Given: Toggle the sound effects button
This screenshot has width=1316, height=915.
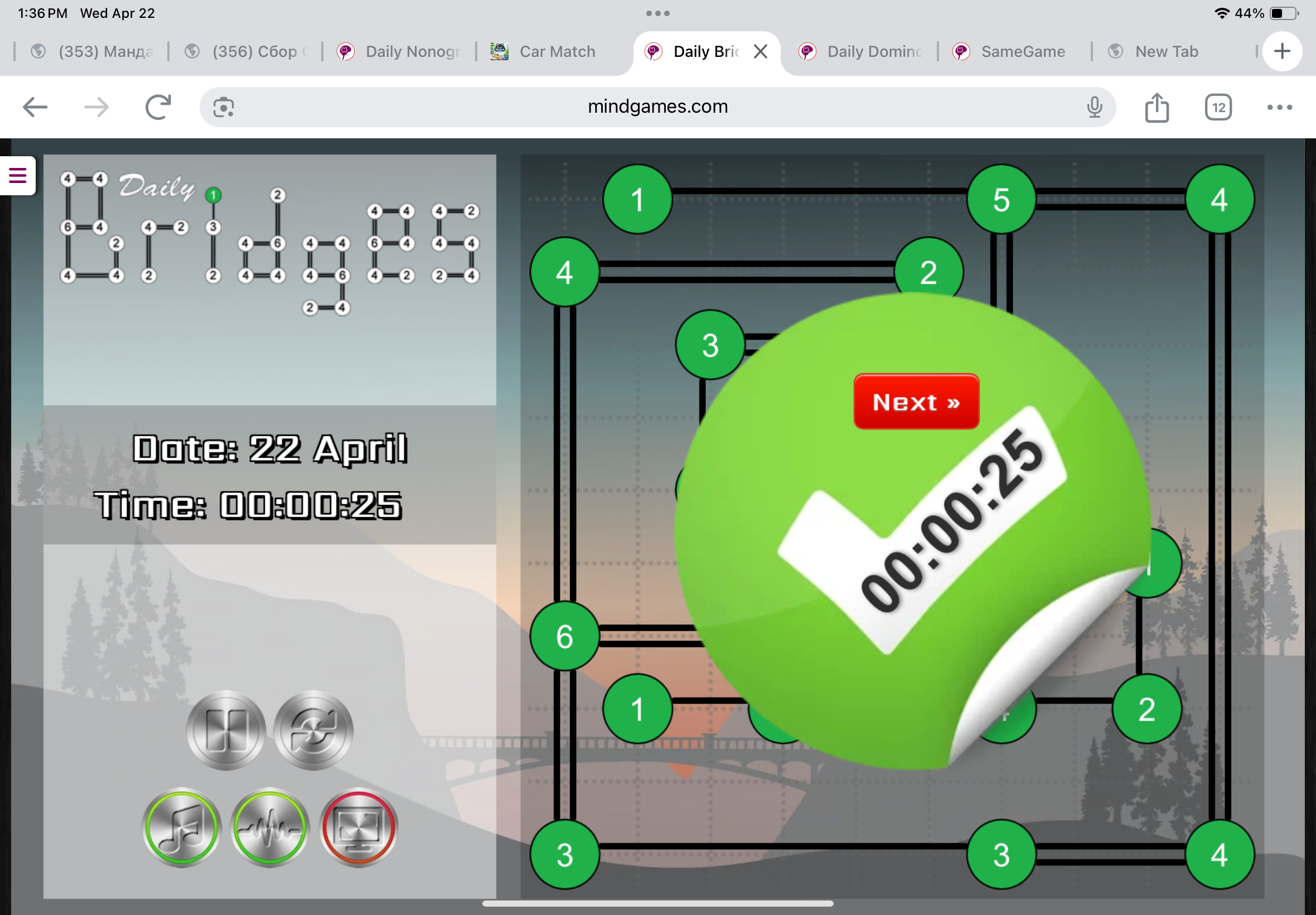Looking at the screenshot, I should tap(270, 827).
